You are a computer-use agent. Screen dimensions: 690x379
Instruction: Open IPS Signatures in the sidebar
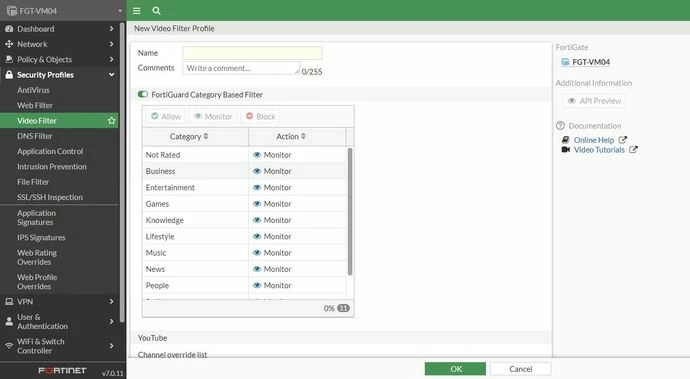click(41, 237)
